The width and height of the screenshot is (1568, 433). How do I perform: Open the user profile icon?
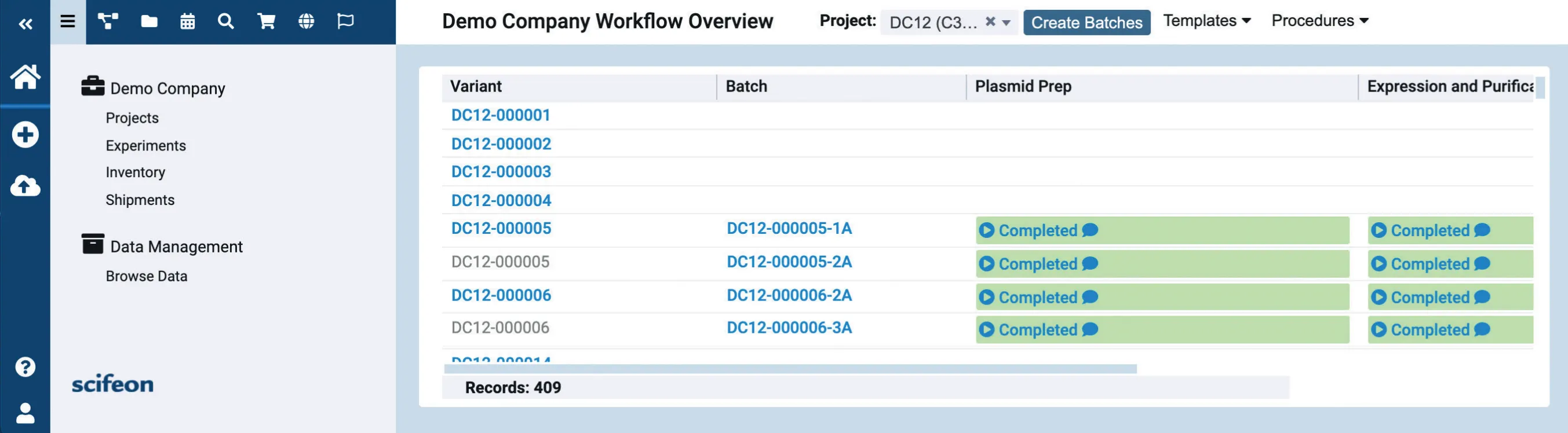point(25,413)
